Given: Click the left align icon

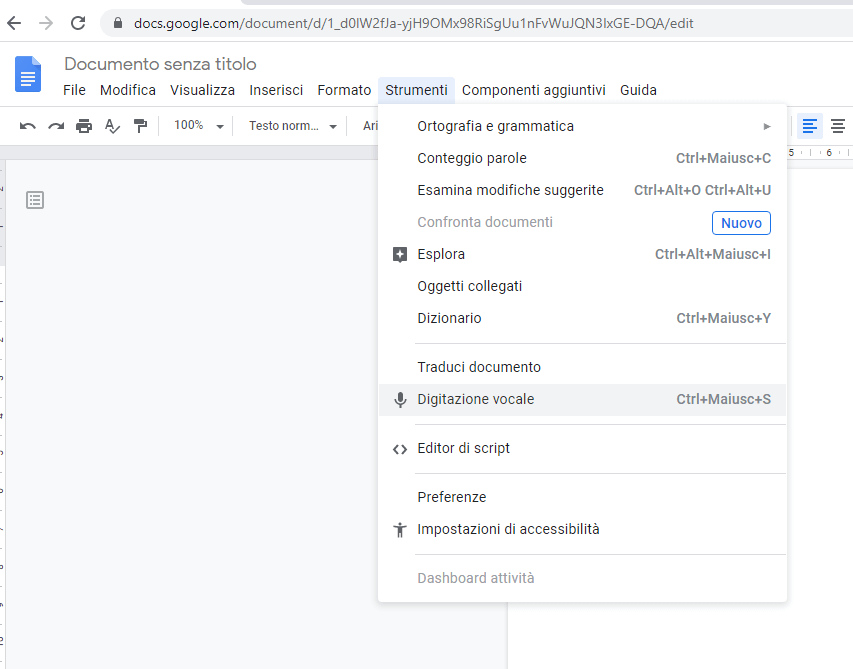Looking at the screenshot, I should point(809,126).
